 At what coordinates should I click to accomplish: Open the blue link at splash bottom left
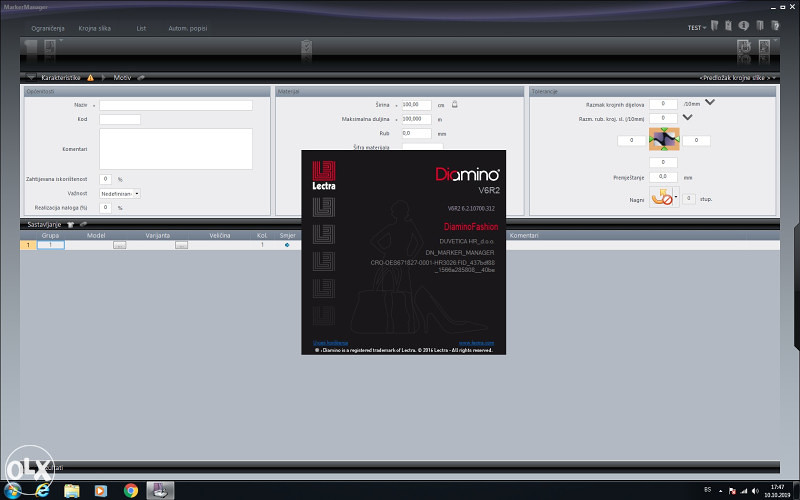click(330, 343)
